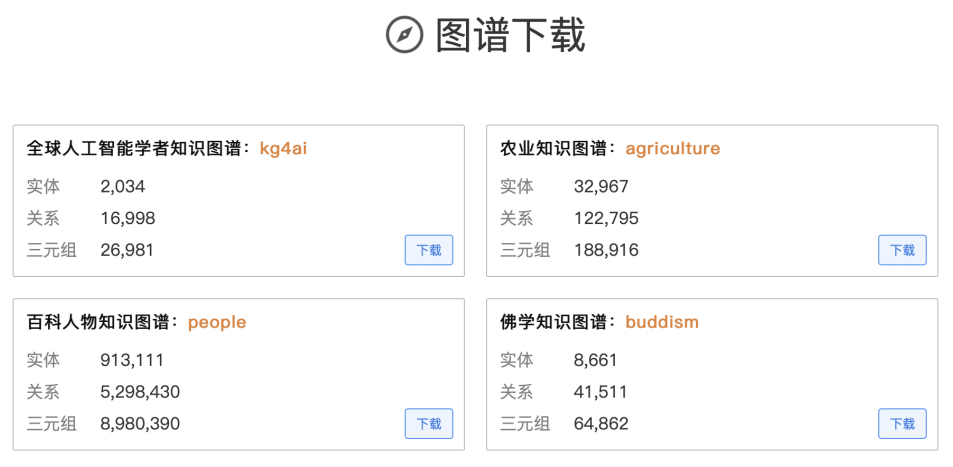Open the kg4ai link

pos(283,149)
